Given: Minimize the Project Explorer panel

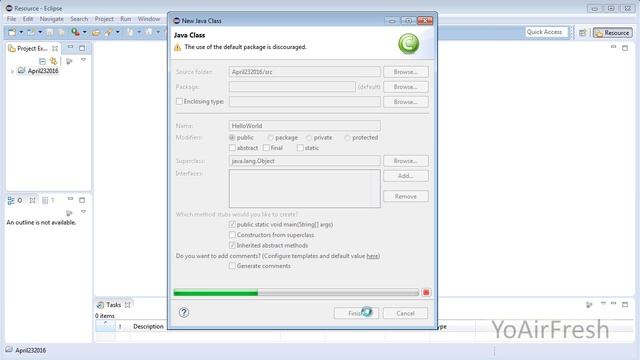Looking at the screenshot, I should (70, 47).
